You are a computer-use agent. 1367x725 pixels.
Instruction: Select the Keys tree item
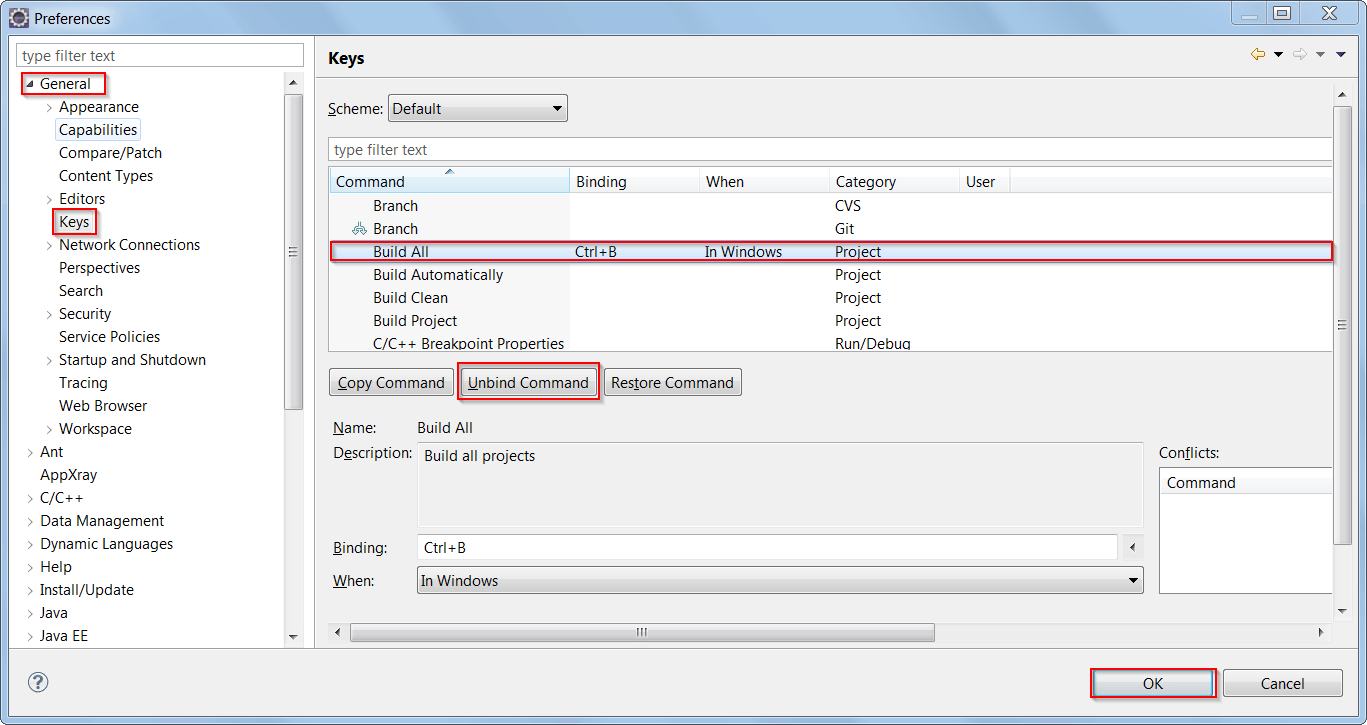click(74, 222)
